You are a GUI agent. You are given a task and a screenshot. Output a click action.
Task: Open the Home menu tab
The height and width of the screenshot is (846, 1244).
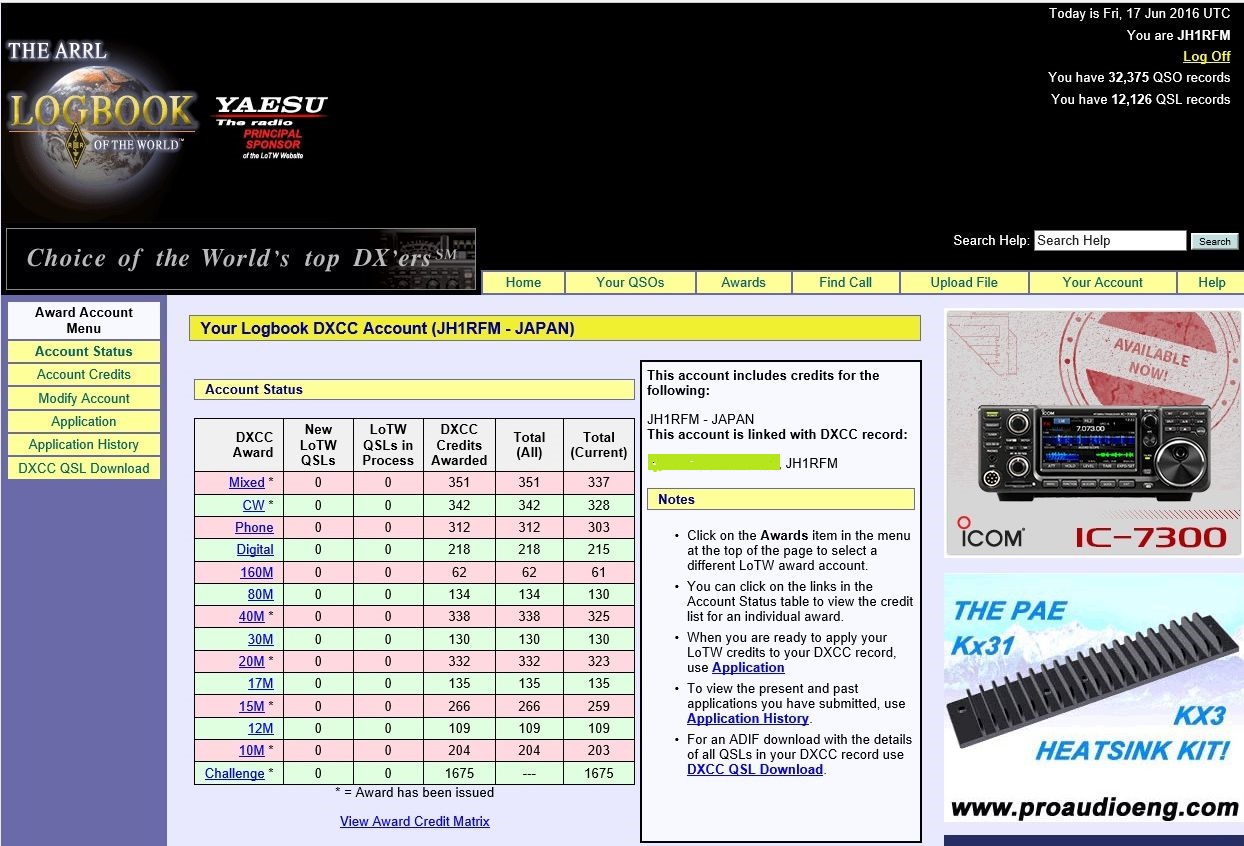click(523, 283)
